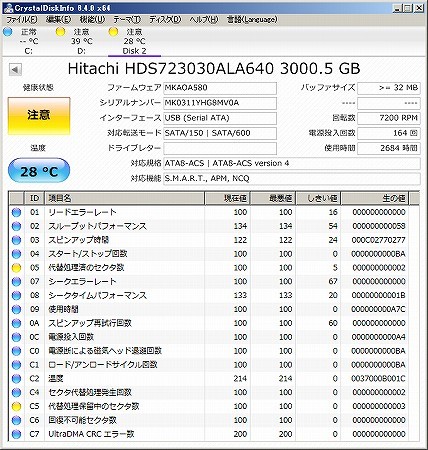Click the firmware field MKAOA580
This screenshot has height=450, width=428.
(x=220, y=88)
